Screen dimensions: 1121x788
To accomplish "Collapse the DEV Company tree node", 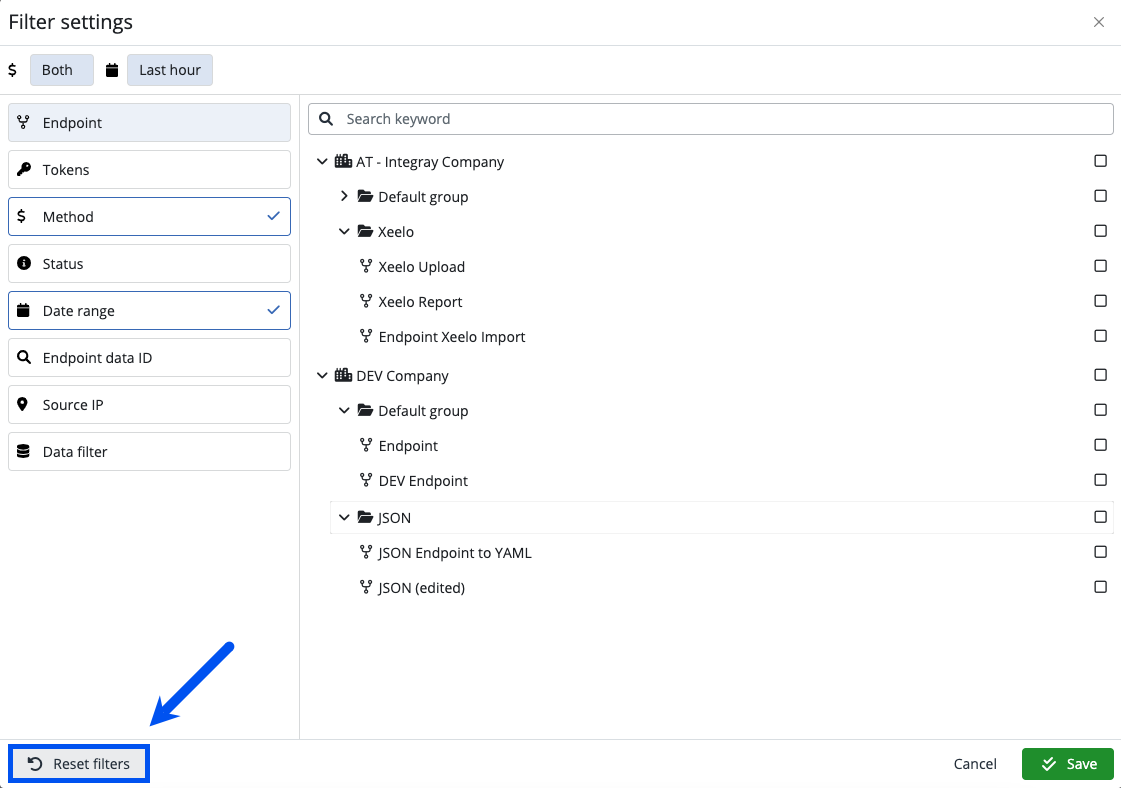I will click(x=322, y=375).
